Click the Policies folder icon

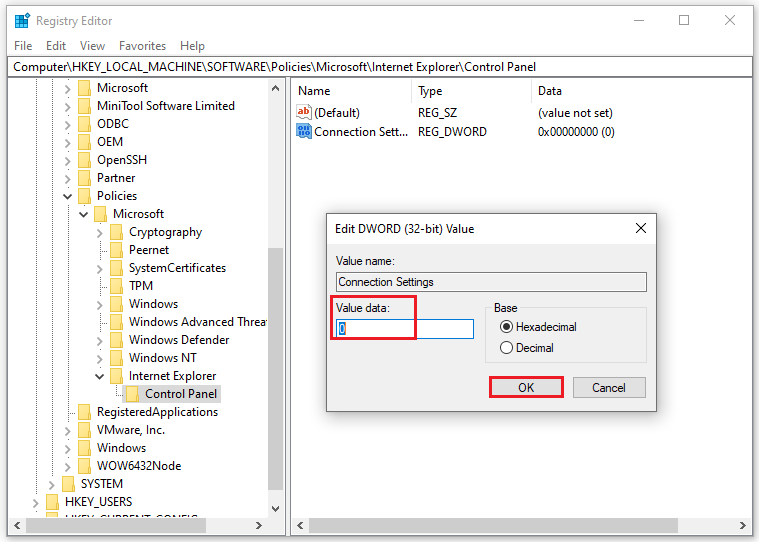coord(84,196)
